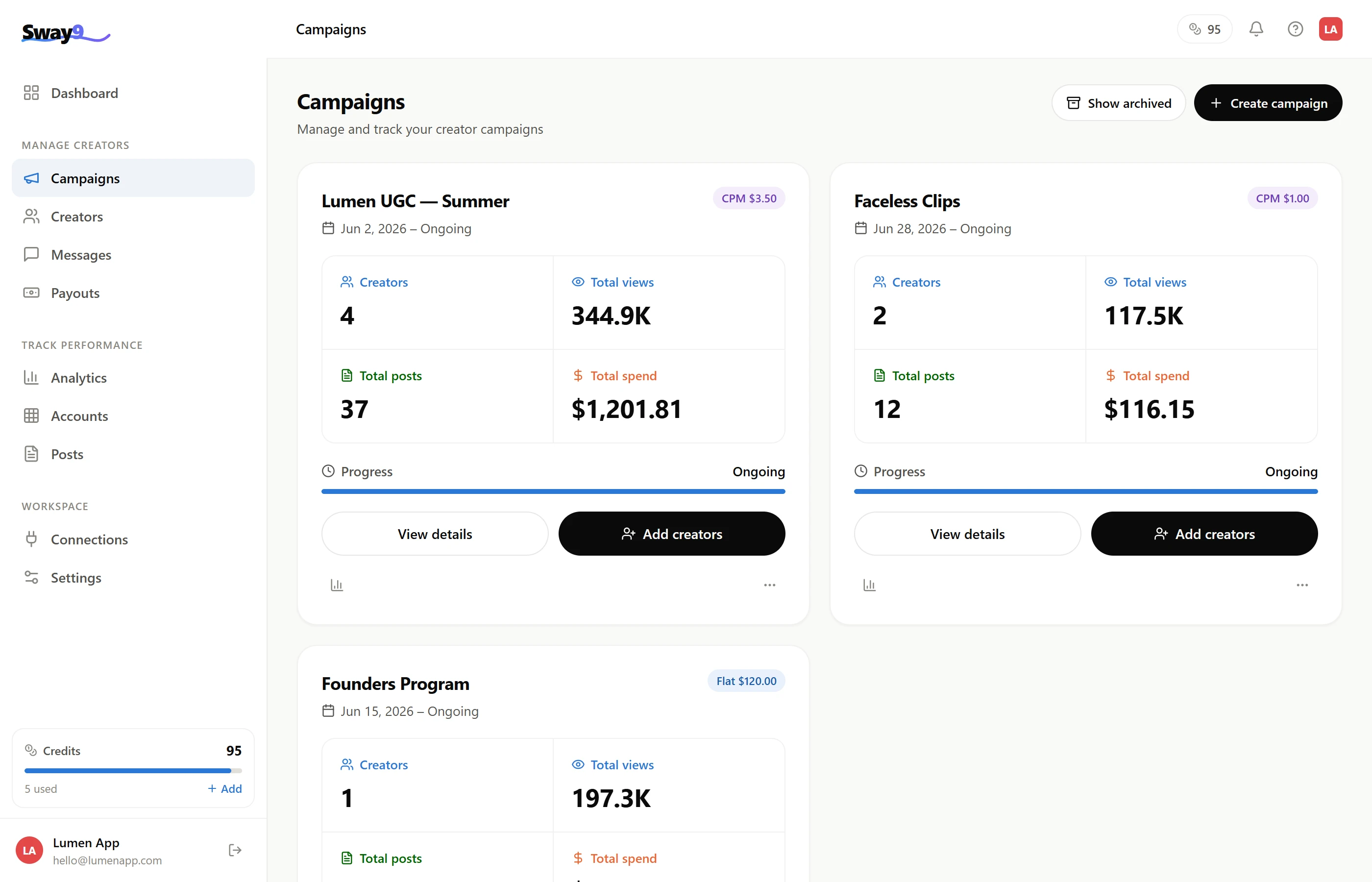Open the LA user avatar in header
Screen dimensions: 1372x882
[1330, 29]
